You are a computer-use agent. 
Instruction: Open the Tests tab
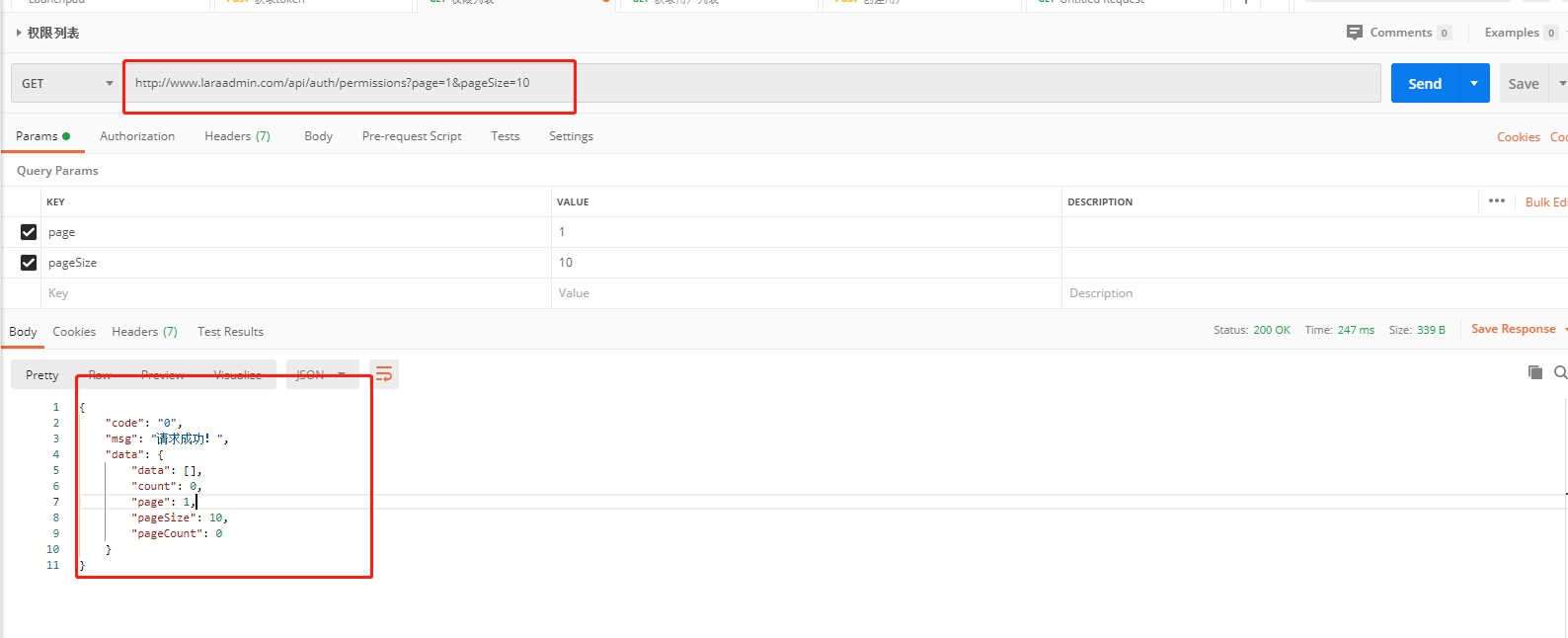(x=505, y=136)
